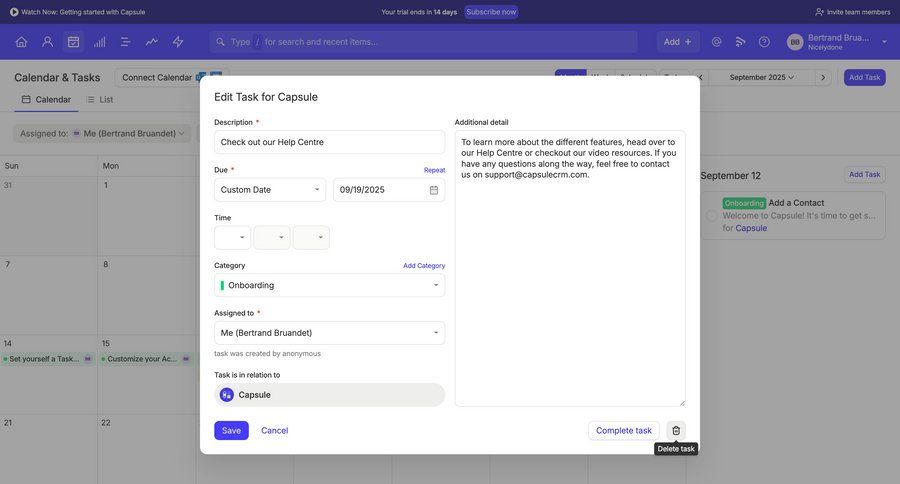This screenshot has height=484, width=900.
Task: Click the Watch Now: Getting started text
Action: click(x=83, y=12)
